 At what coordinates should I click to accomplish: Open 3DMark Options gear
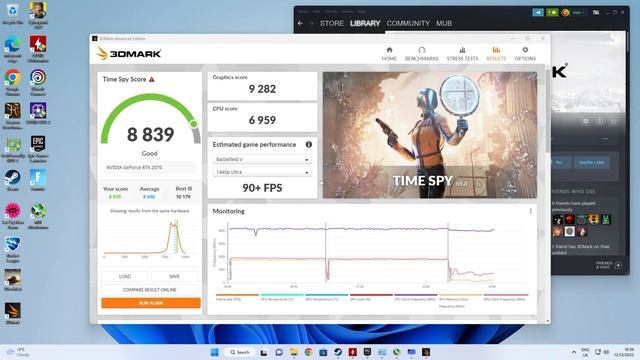525,53
